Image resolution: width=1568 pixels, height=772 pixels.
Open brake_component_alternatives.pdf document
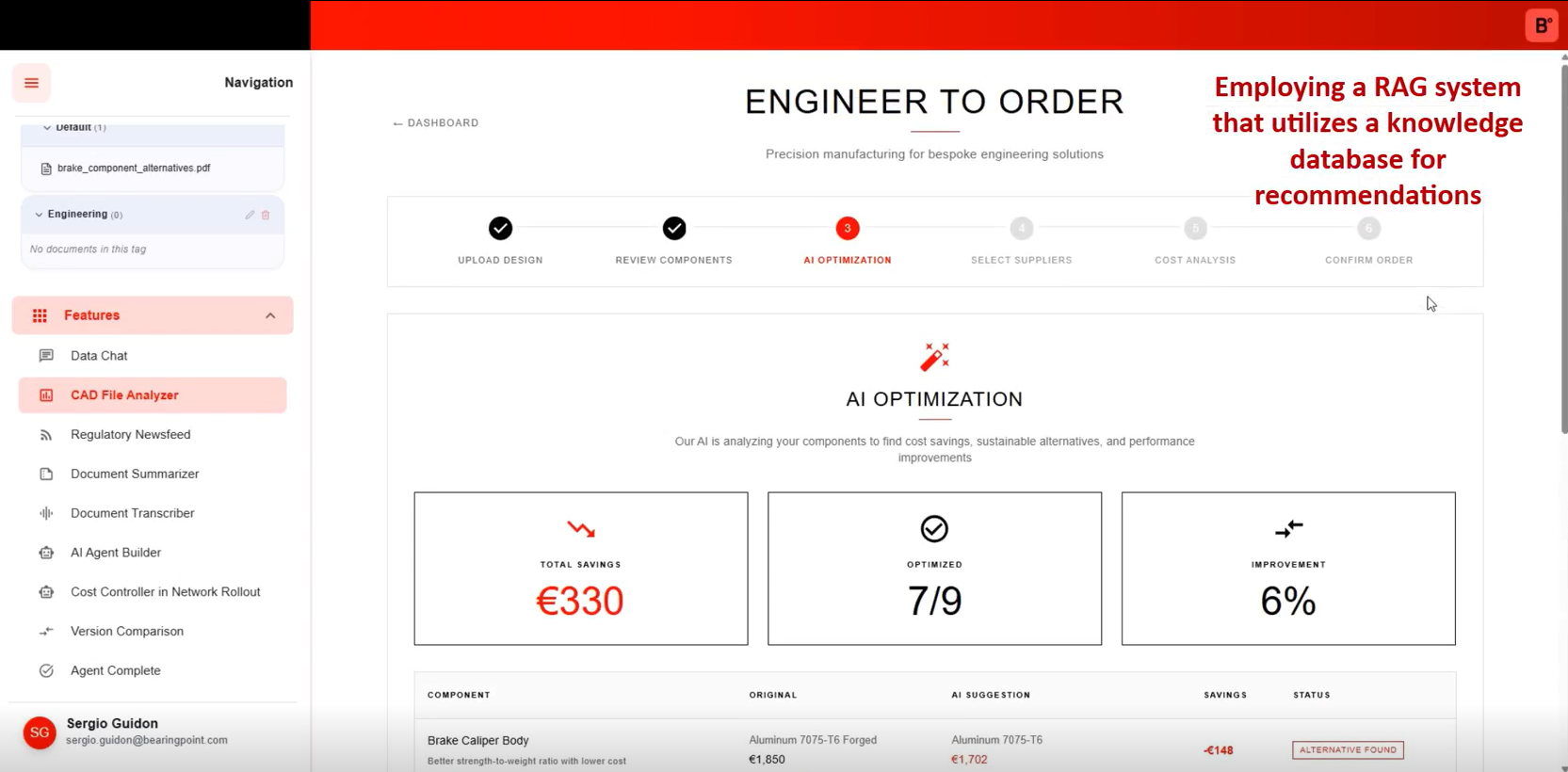click(133, 169)
